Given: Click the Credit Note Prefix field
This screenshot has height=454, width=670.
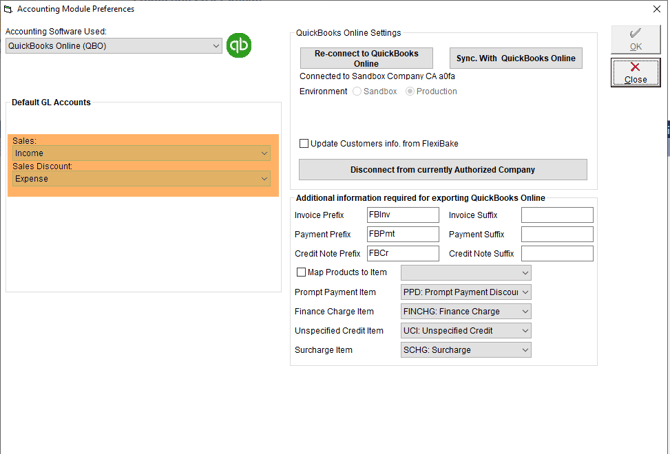Looking at the screenshot, I should coord(403,254).
